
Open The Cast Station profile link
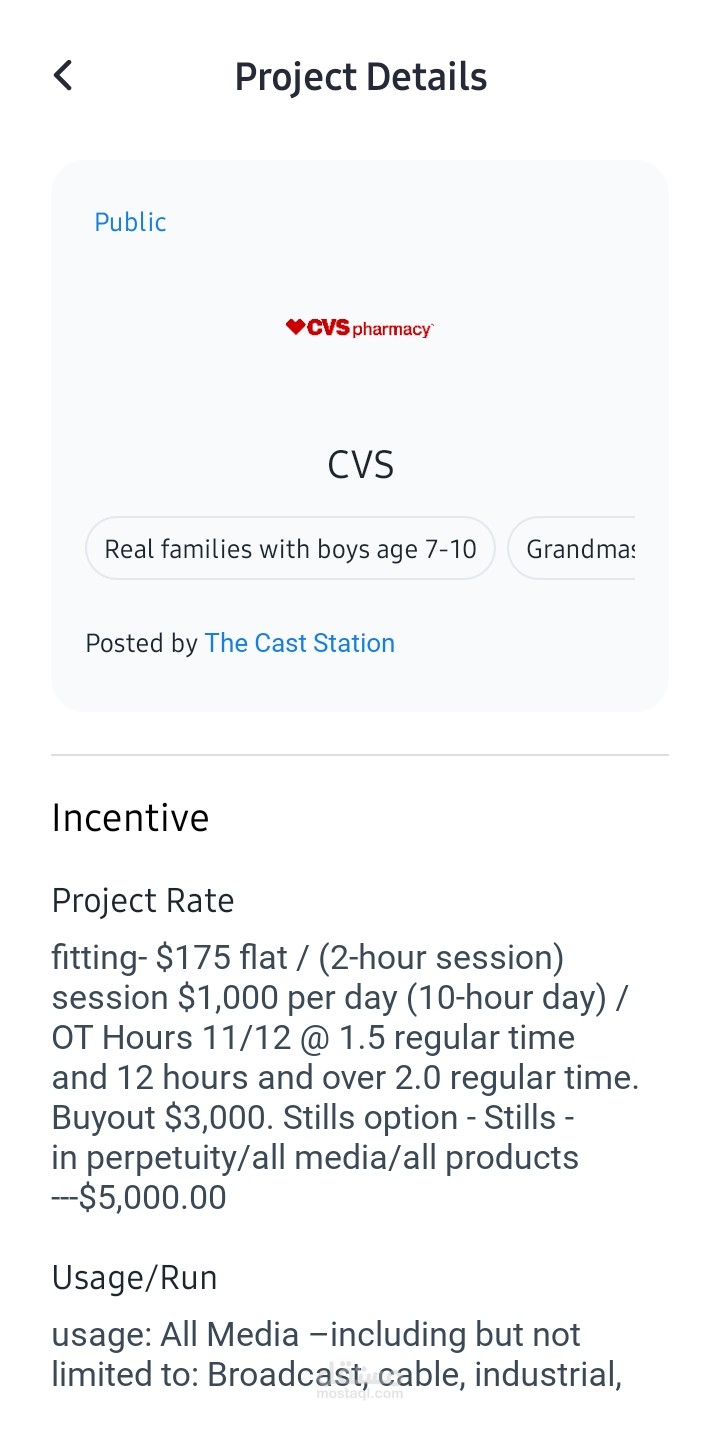[299, 643]
